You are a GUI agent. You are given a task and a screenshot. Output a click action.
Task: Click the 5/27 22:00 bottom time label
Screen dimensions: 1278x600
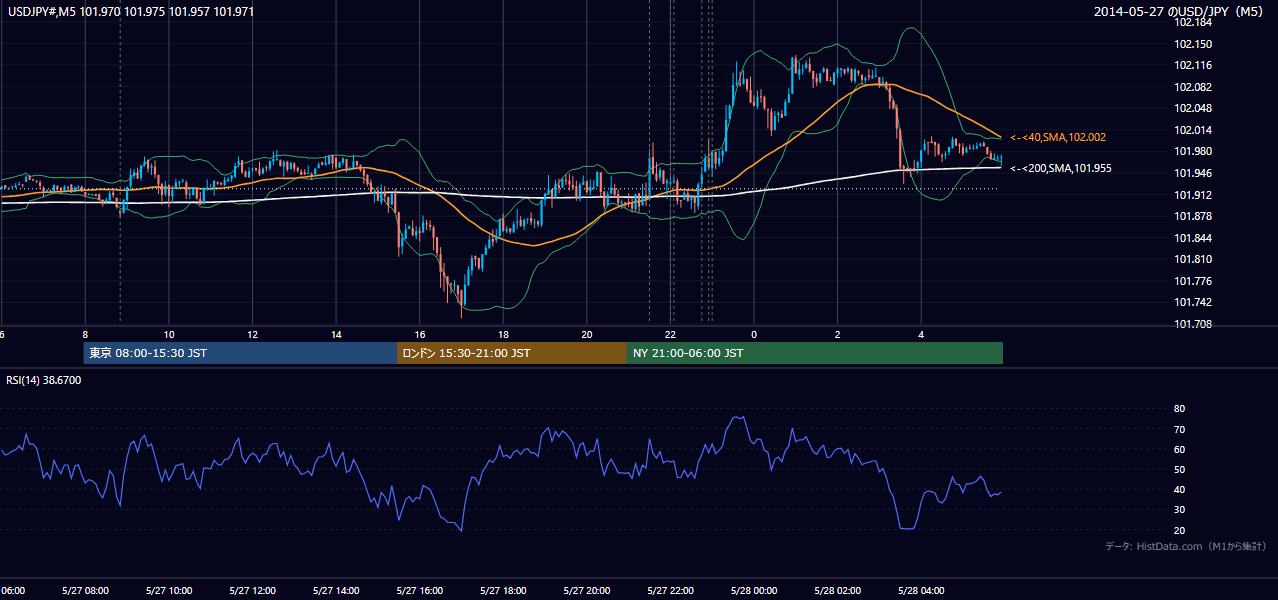pyautogui.click(x=670, y=591)
